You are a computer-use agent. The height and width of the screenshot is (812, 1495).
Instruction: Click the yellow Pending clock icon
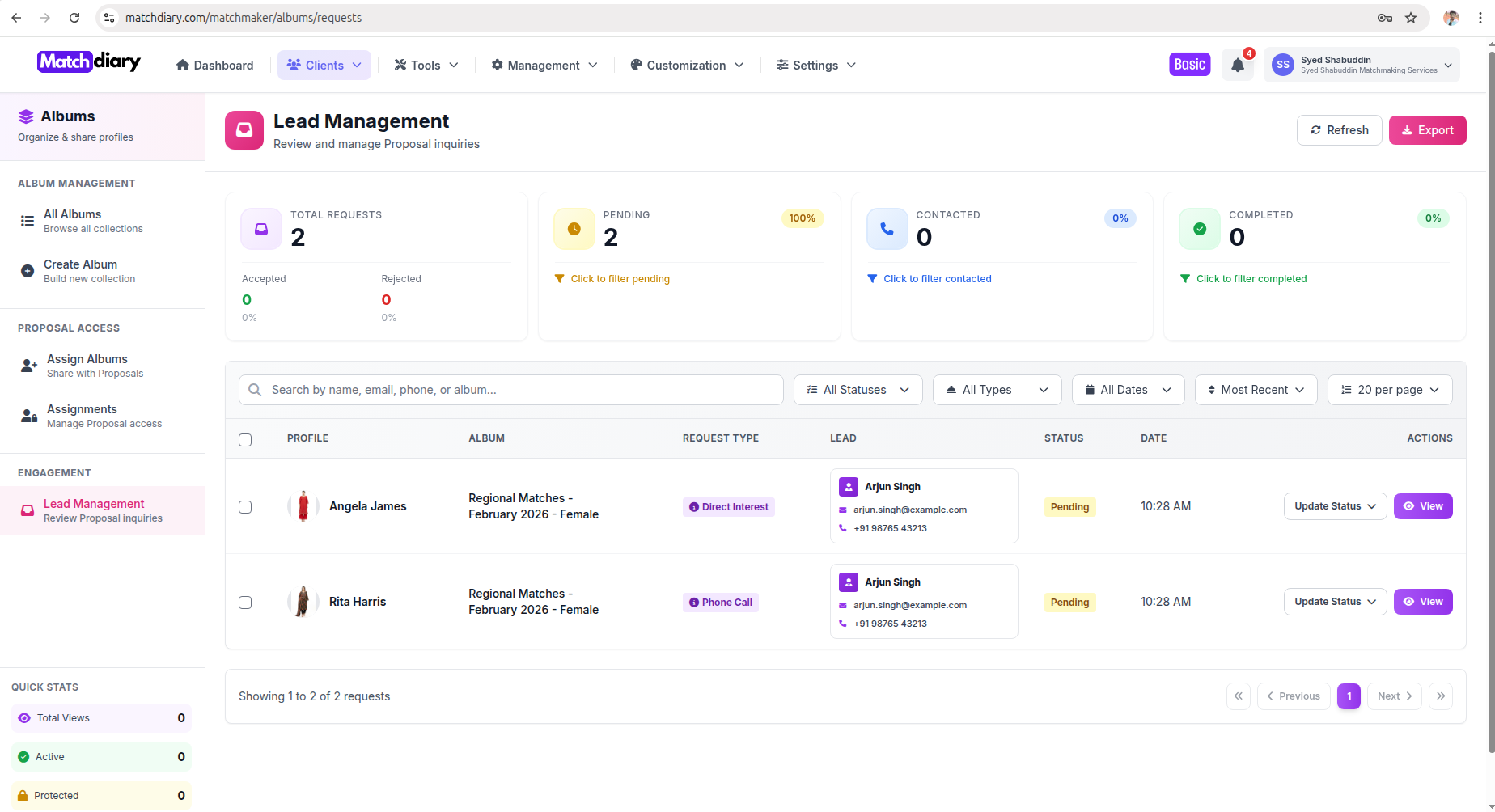point(574,229)
